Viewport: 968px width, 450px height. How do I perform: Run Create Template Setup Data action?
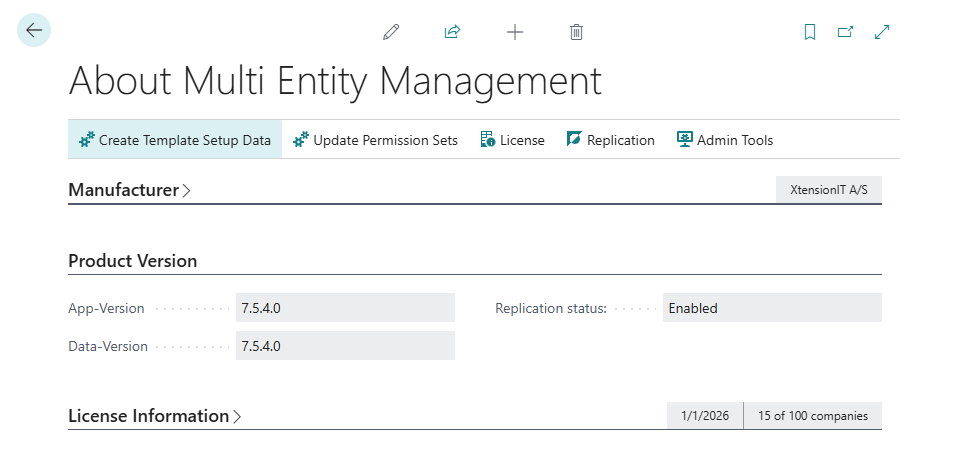tap(175, 140)
